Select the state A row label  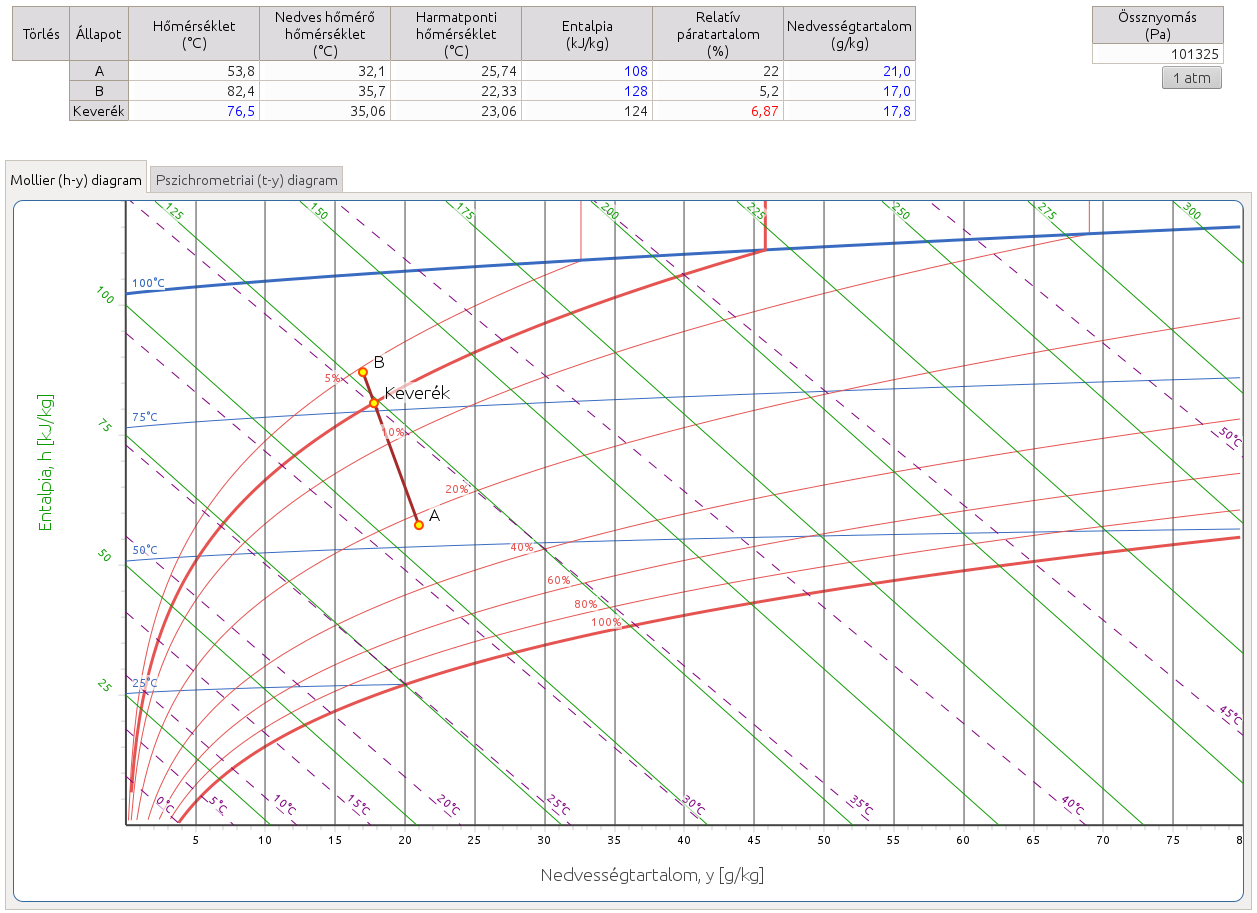click(99, 71)
